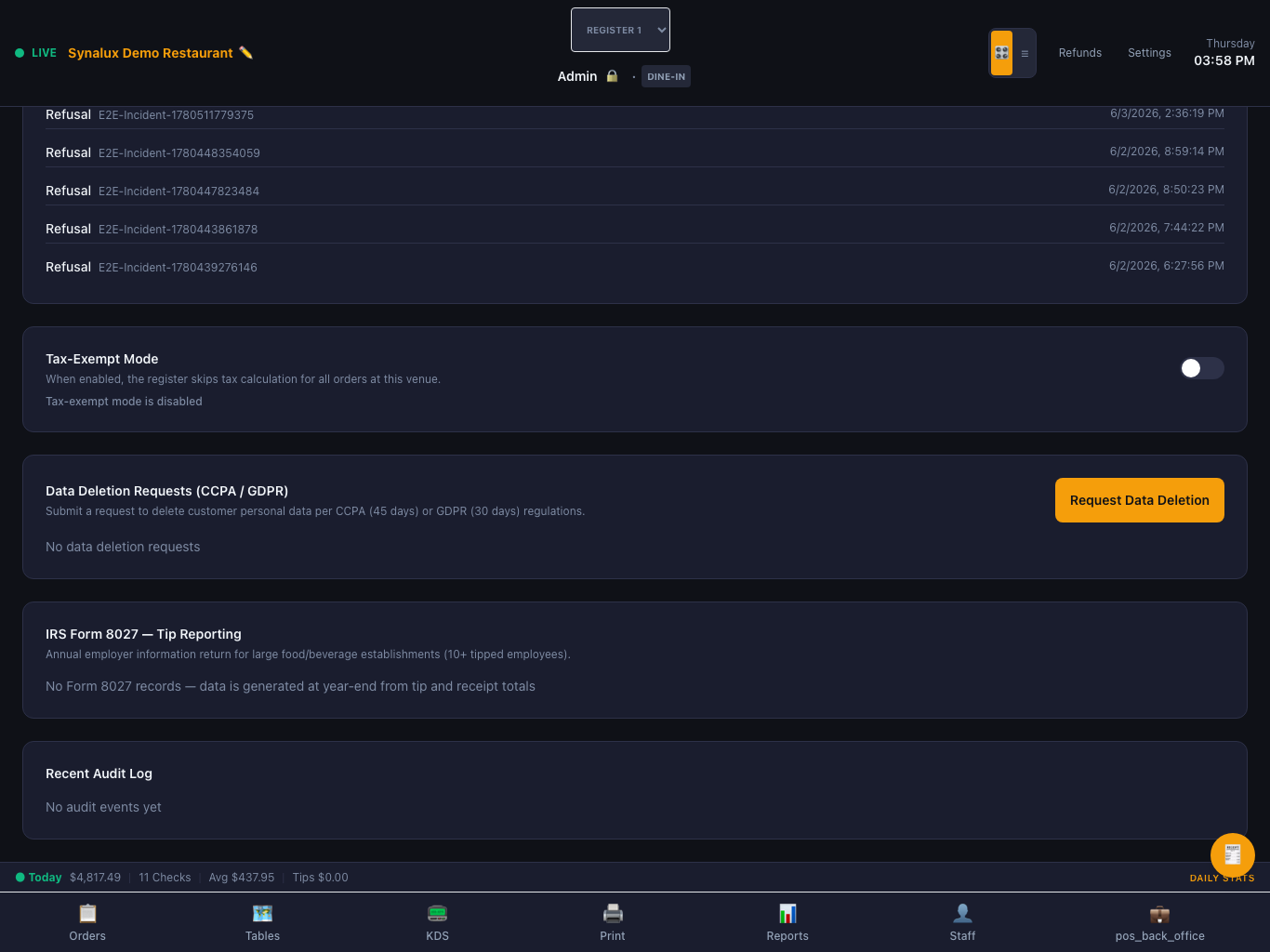Open the Reports chart icon

[x=787, y=913]
